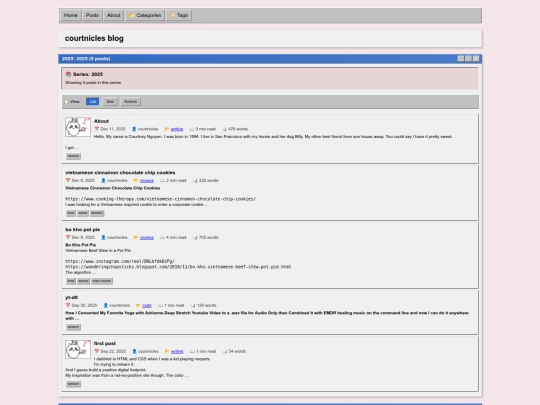
Task: Click the courtnicles blog site title
Action: [x=94, y=38]
